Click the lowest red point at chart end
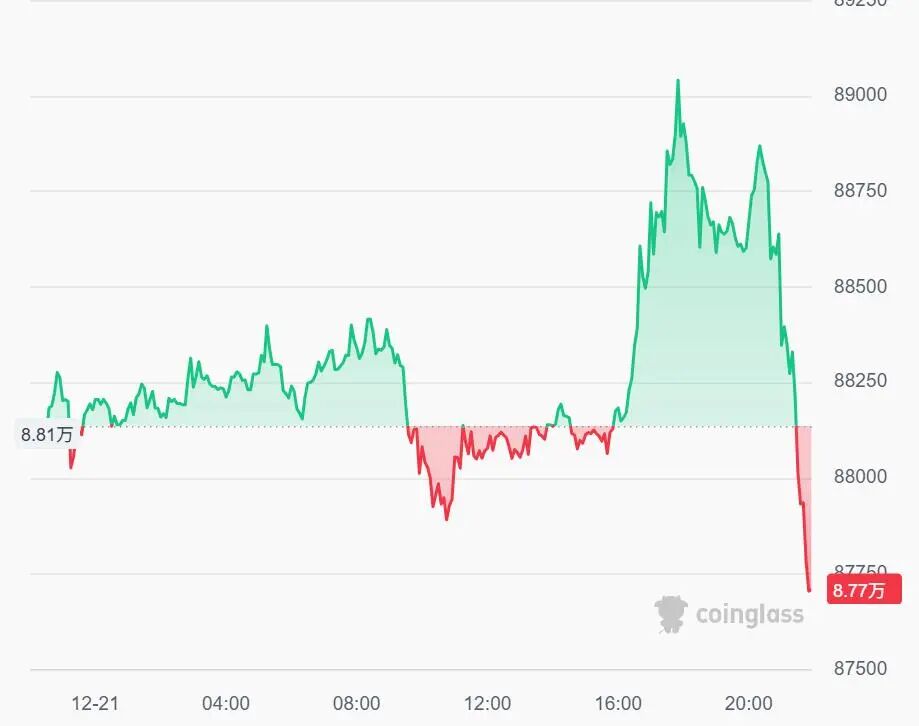The height and width of the screenshot is (726, 919). pyautogui.click(x=809, y=590)
